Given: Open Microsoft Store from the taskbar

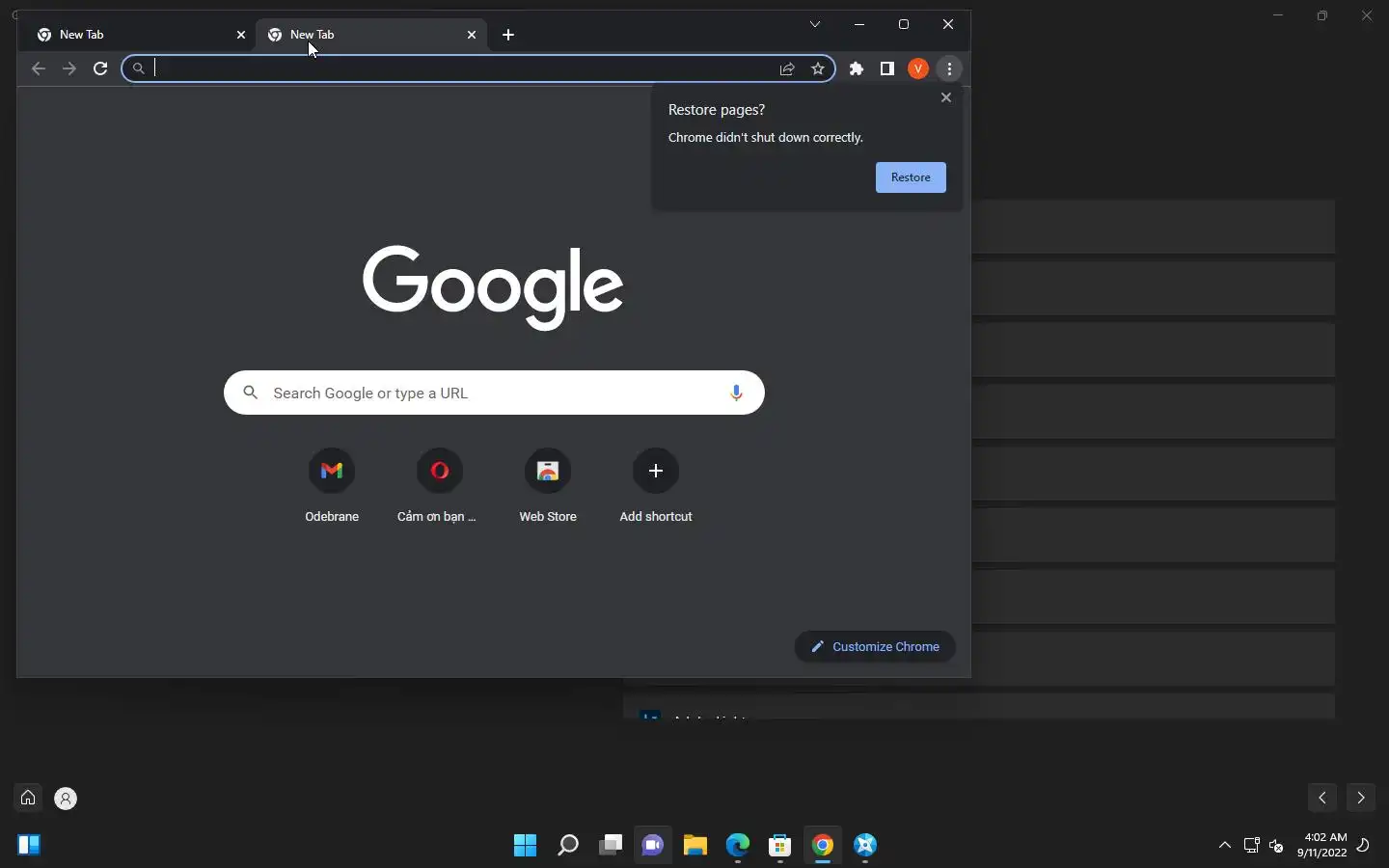Looking at the screenshot, I should (780, 846).
